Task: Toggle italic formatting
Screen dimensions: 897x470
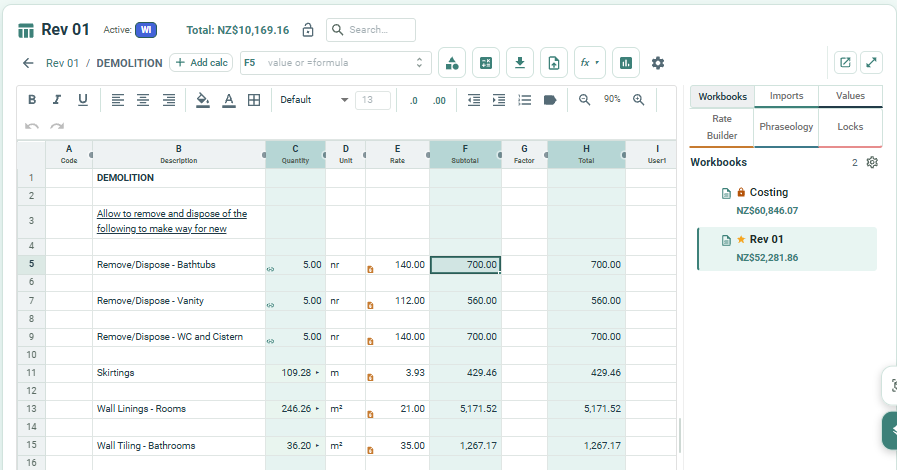Action: (x=57, y=100)
